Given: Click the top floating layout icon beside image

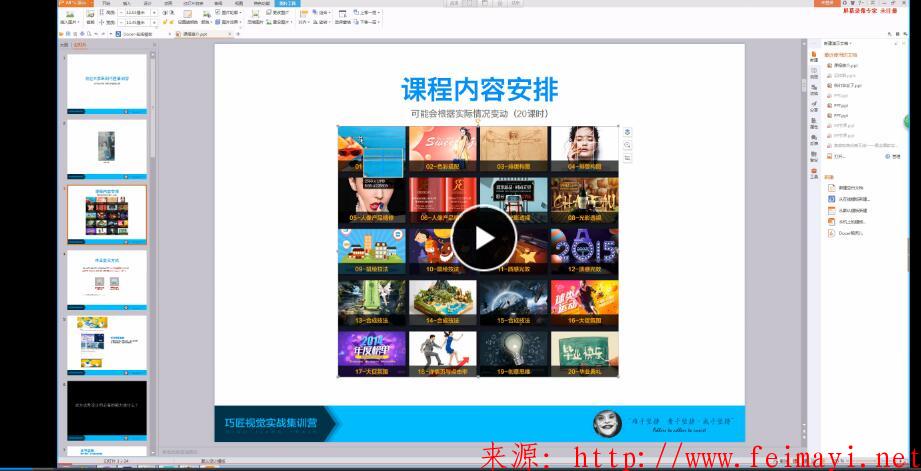Looking at the screenshot, I should 627,132.
